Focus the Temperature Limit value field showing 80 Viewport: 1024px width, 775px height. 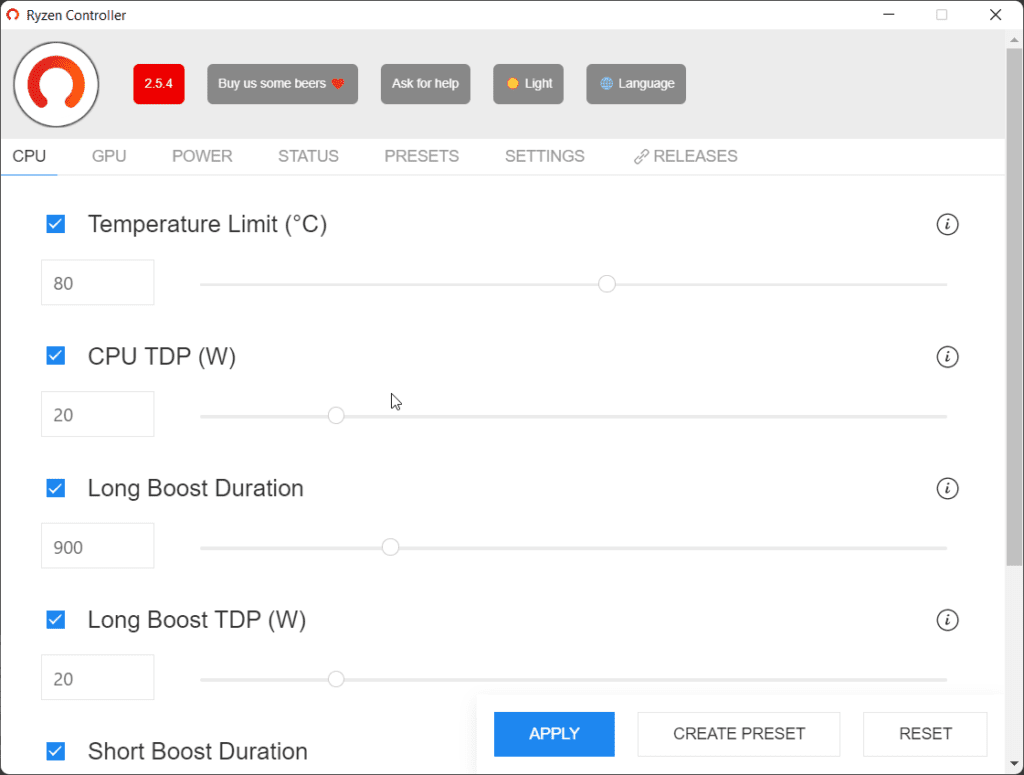coord(98,283)
